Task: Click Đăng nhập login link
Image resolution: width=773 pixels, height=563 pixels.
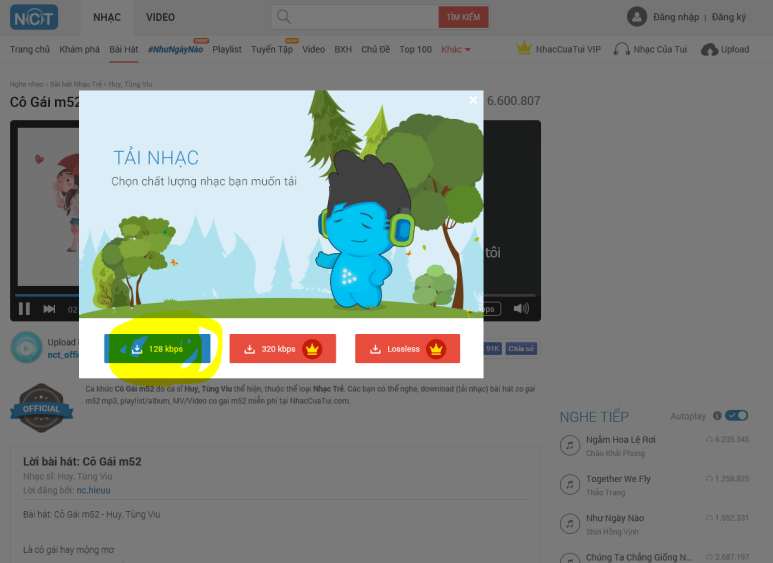Action: (676, 17)
